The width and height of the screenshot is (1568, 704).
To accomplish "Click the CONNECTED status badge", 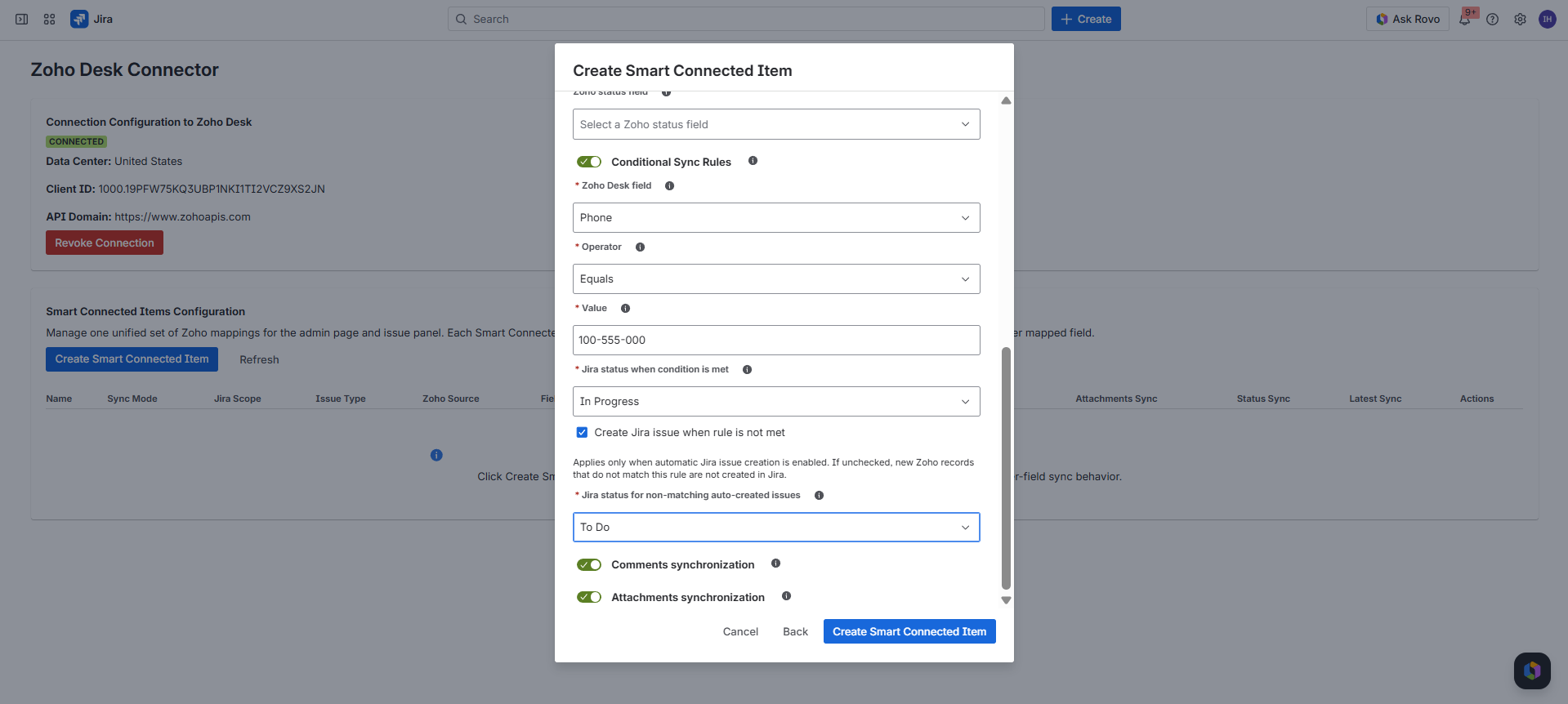I will 76,141.
